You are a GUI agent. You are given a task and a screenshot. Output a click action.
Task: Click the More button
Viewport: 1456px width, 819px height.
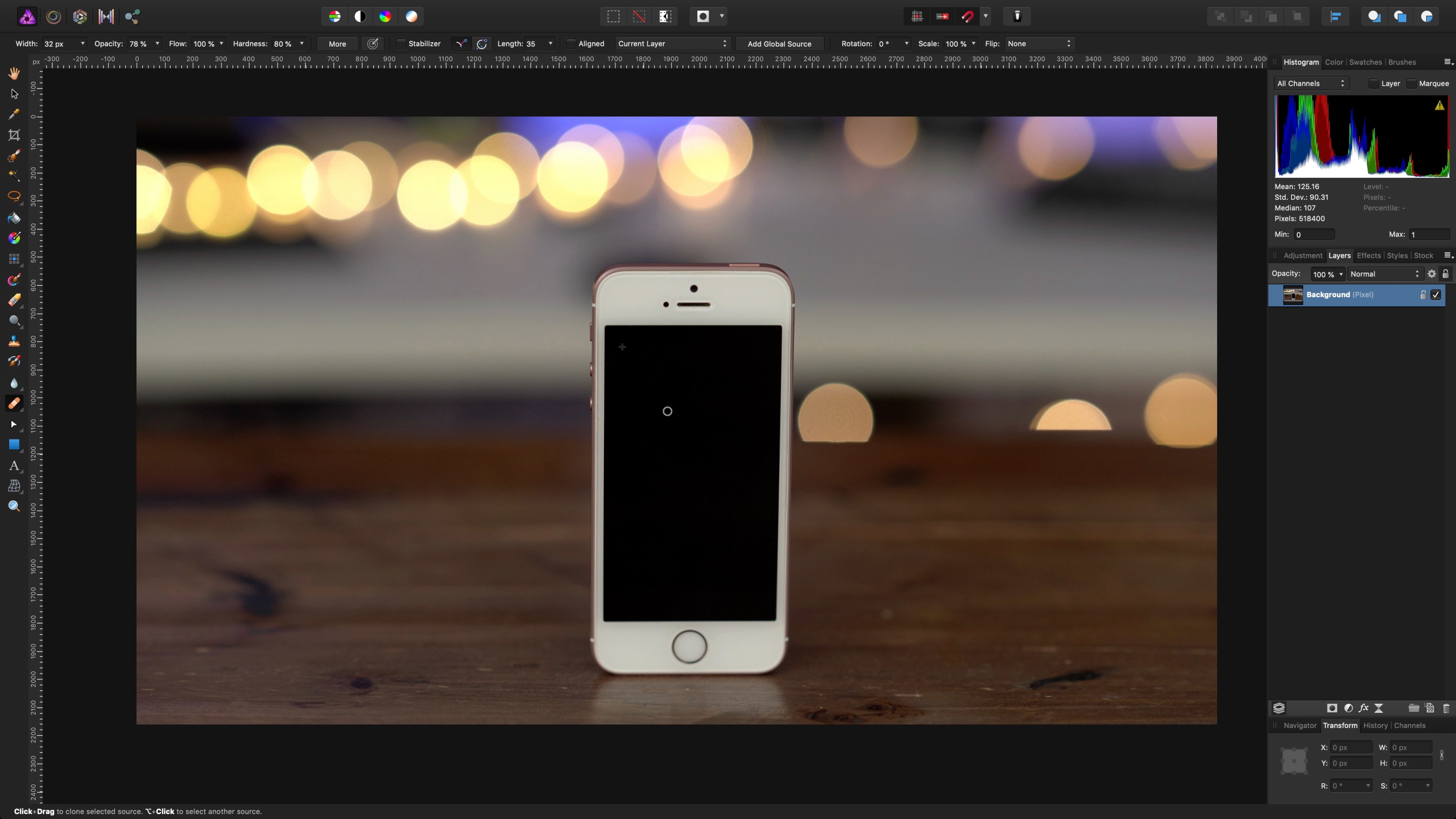click(x=337, y=44)
